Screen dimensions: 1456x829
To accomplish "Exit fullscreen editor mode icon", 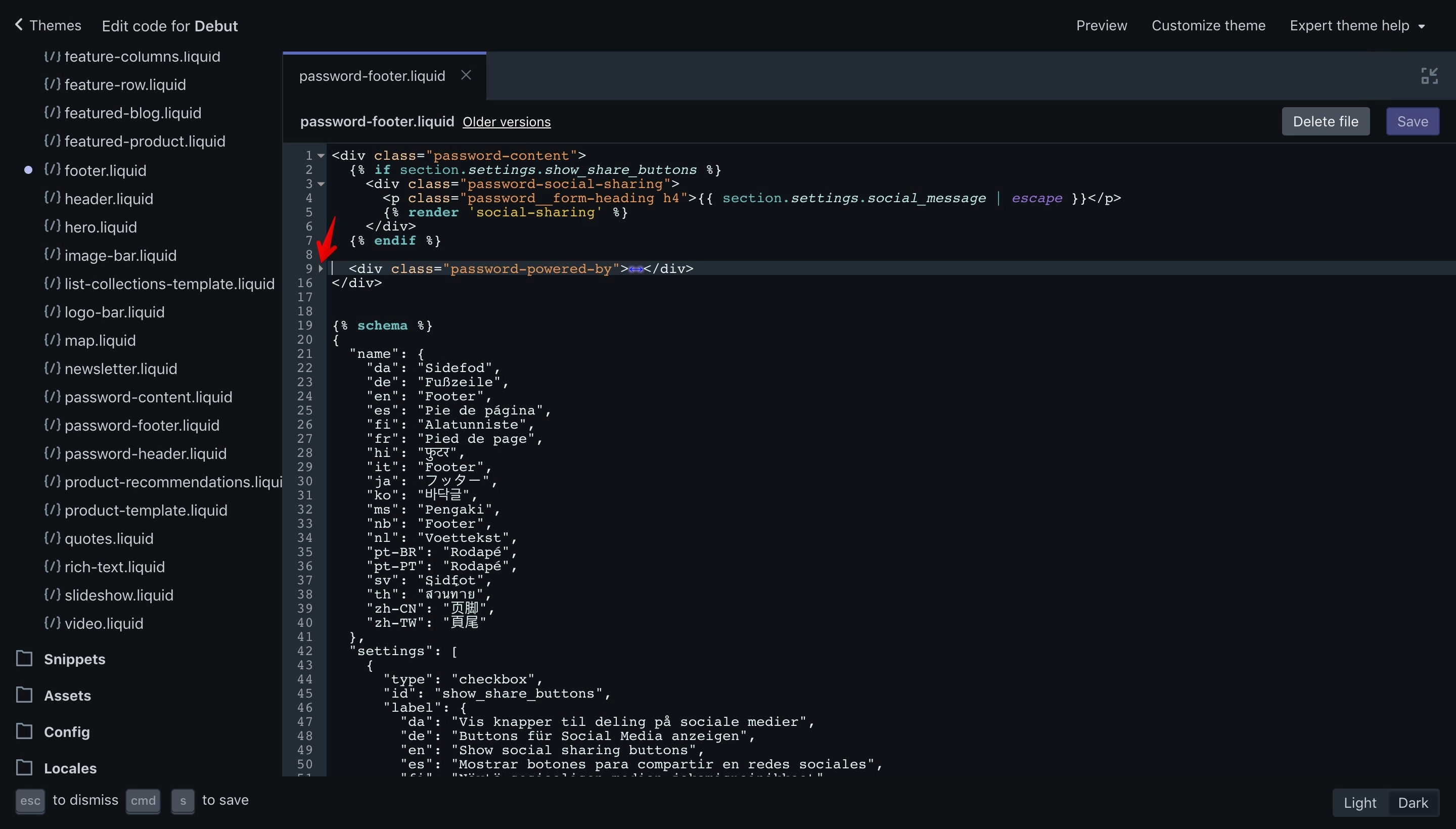I will (1429, 76).
